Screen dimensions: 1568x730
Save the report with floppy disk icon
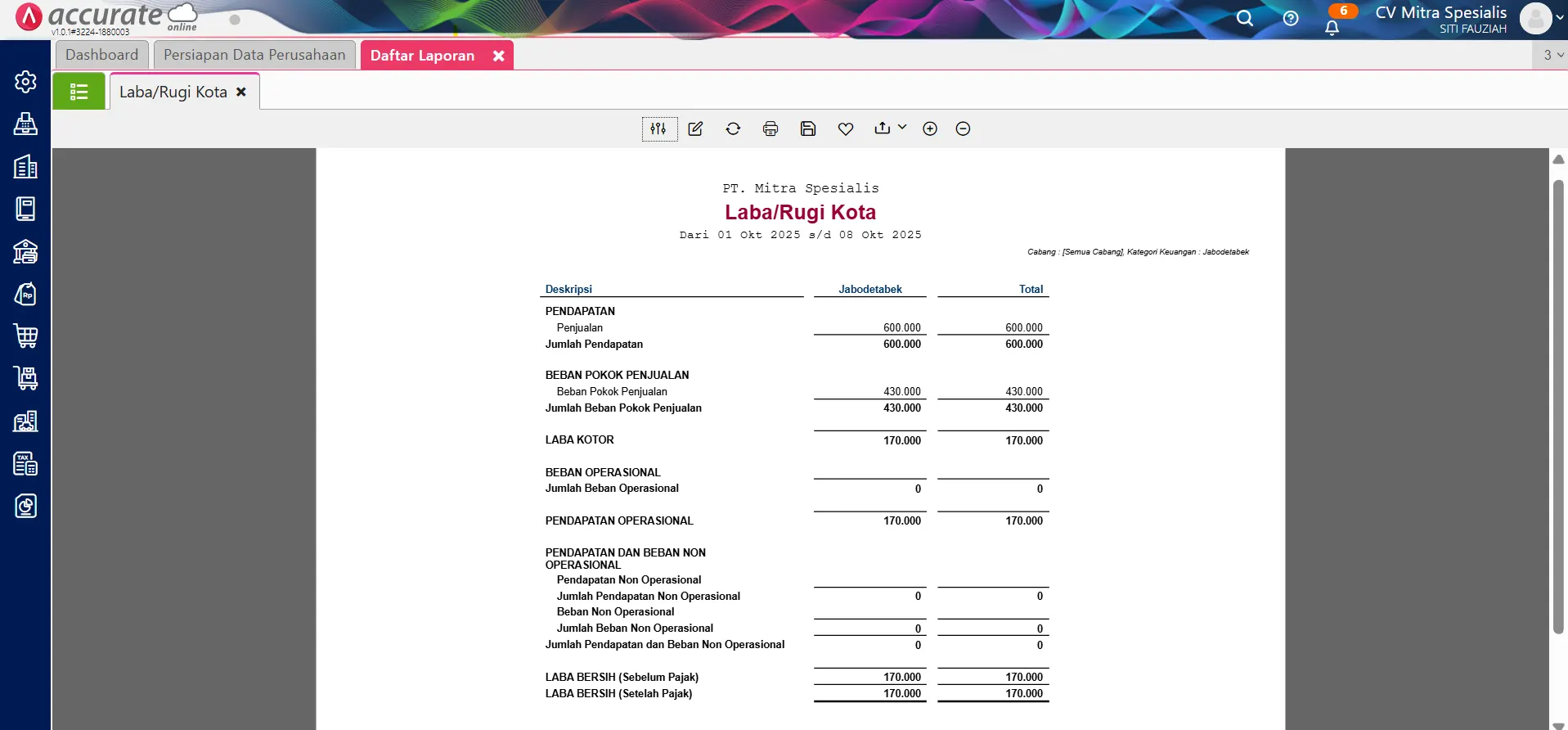click(x=808, y=128)
